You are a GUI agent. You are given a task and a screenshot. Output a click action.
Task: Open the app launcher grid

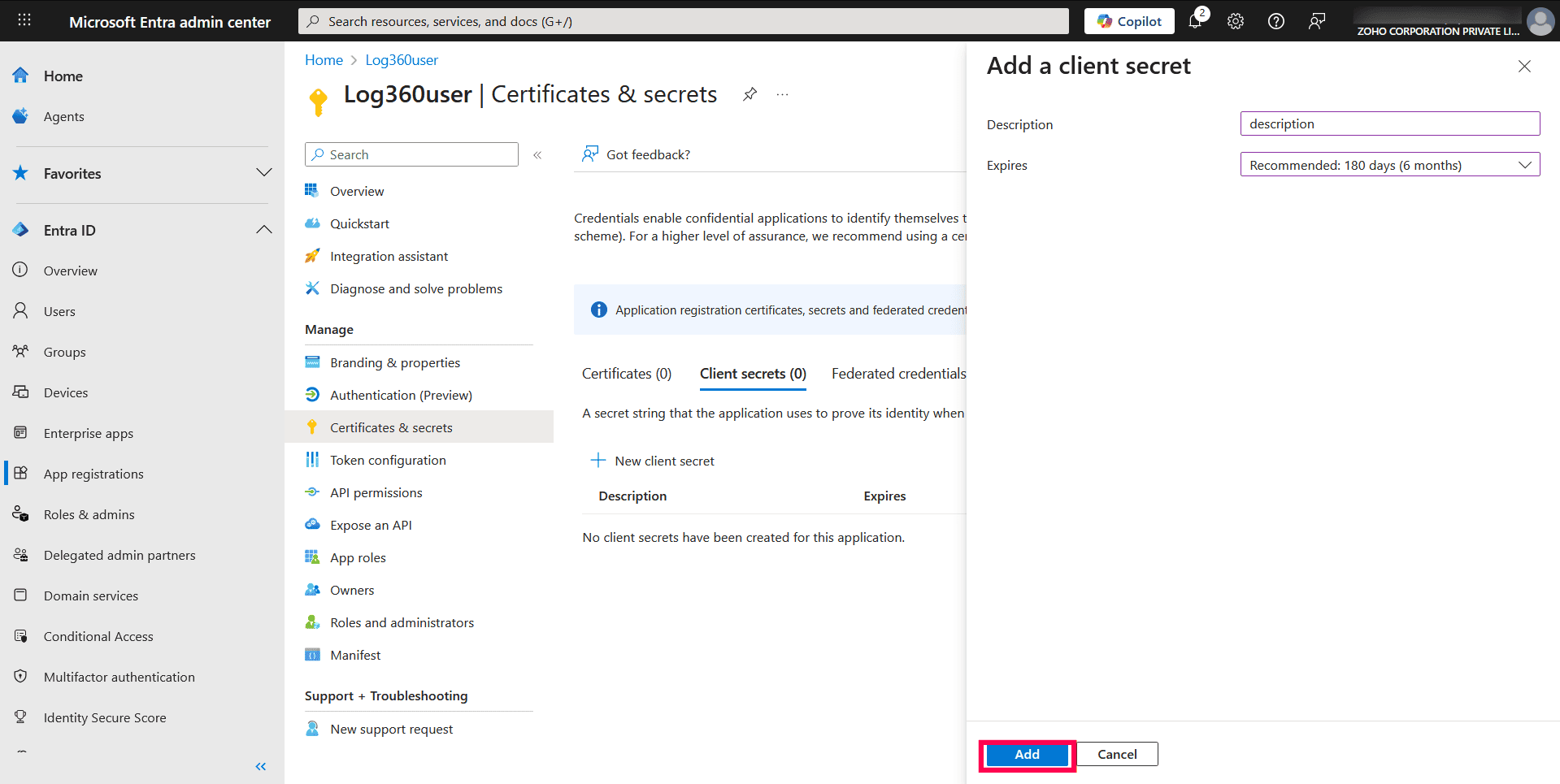coord(24,20)
